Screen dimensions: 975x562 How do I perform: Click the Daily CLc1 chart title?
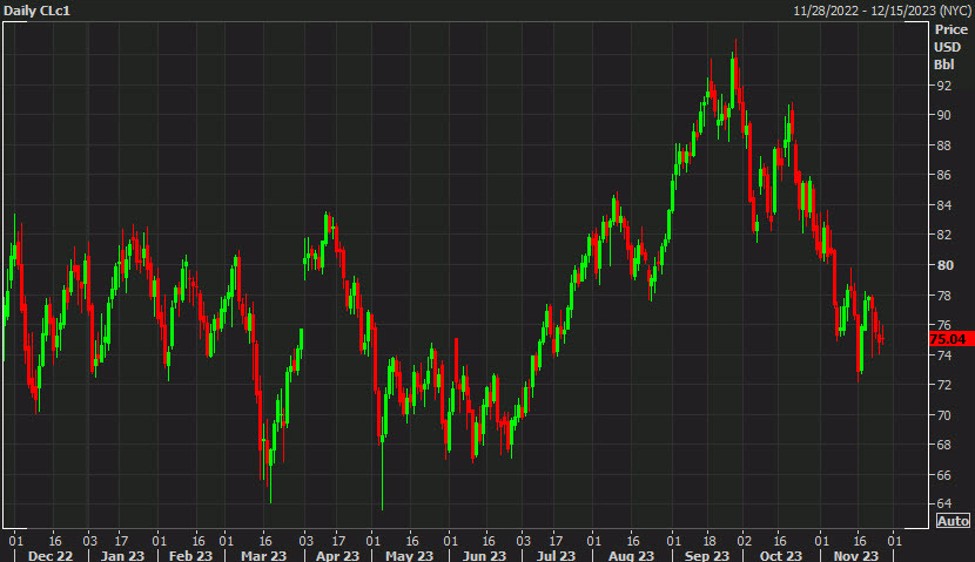[40, 10]
